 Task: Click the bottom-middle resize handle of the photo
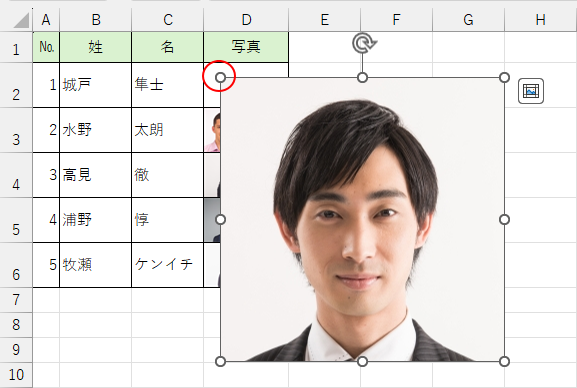click(362, 361)
